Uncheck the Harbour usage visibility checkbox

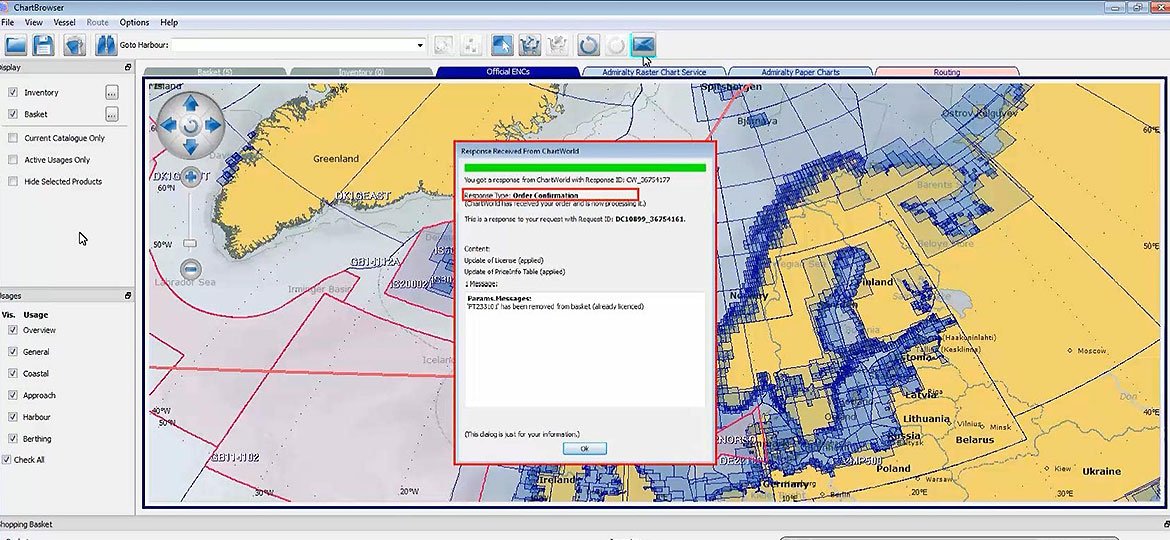tap(13, 417)
